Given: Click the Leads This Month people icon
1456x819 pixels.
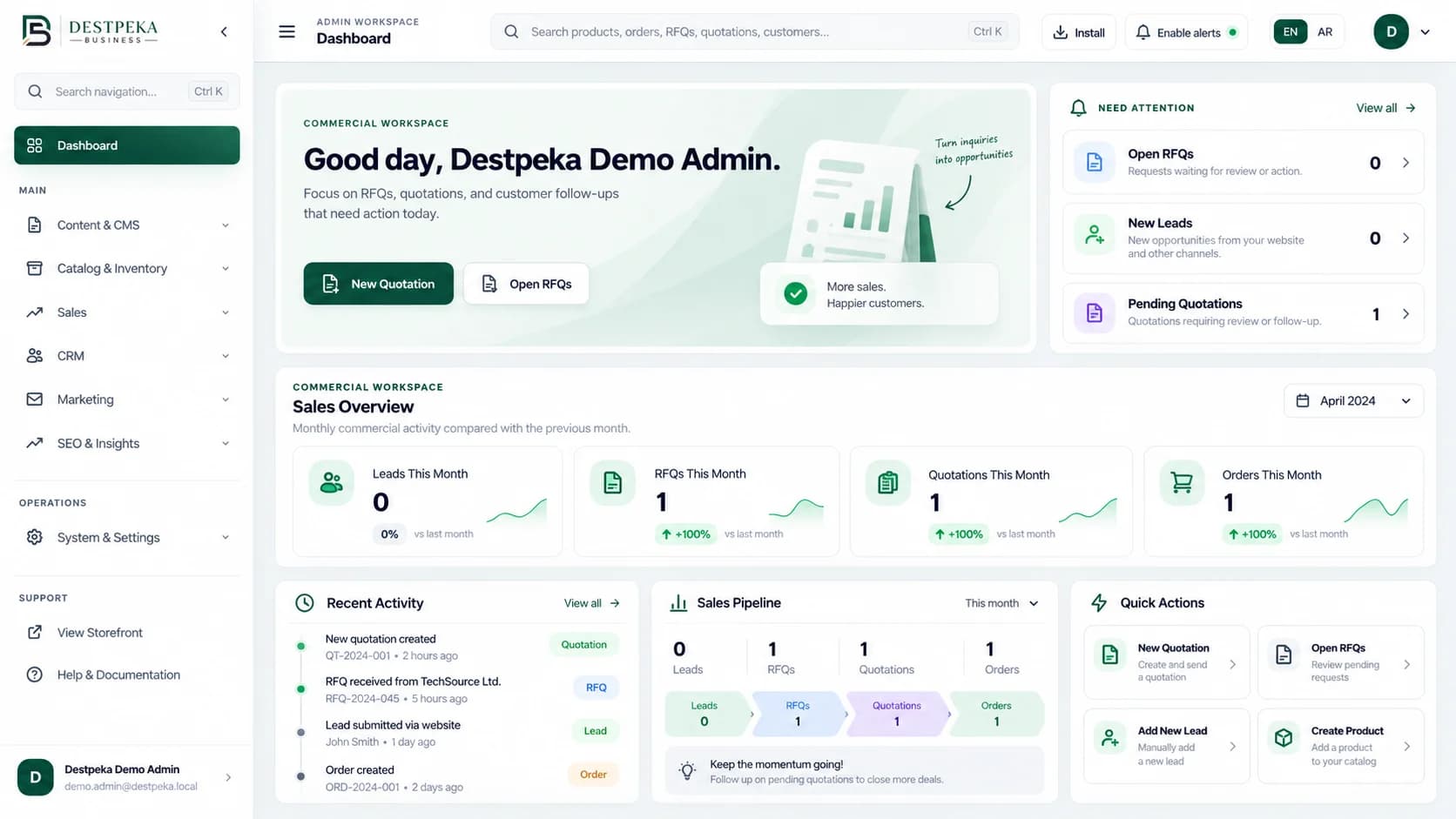Looking at the screenshot, I should [x=332, y=482].
